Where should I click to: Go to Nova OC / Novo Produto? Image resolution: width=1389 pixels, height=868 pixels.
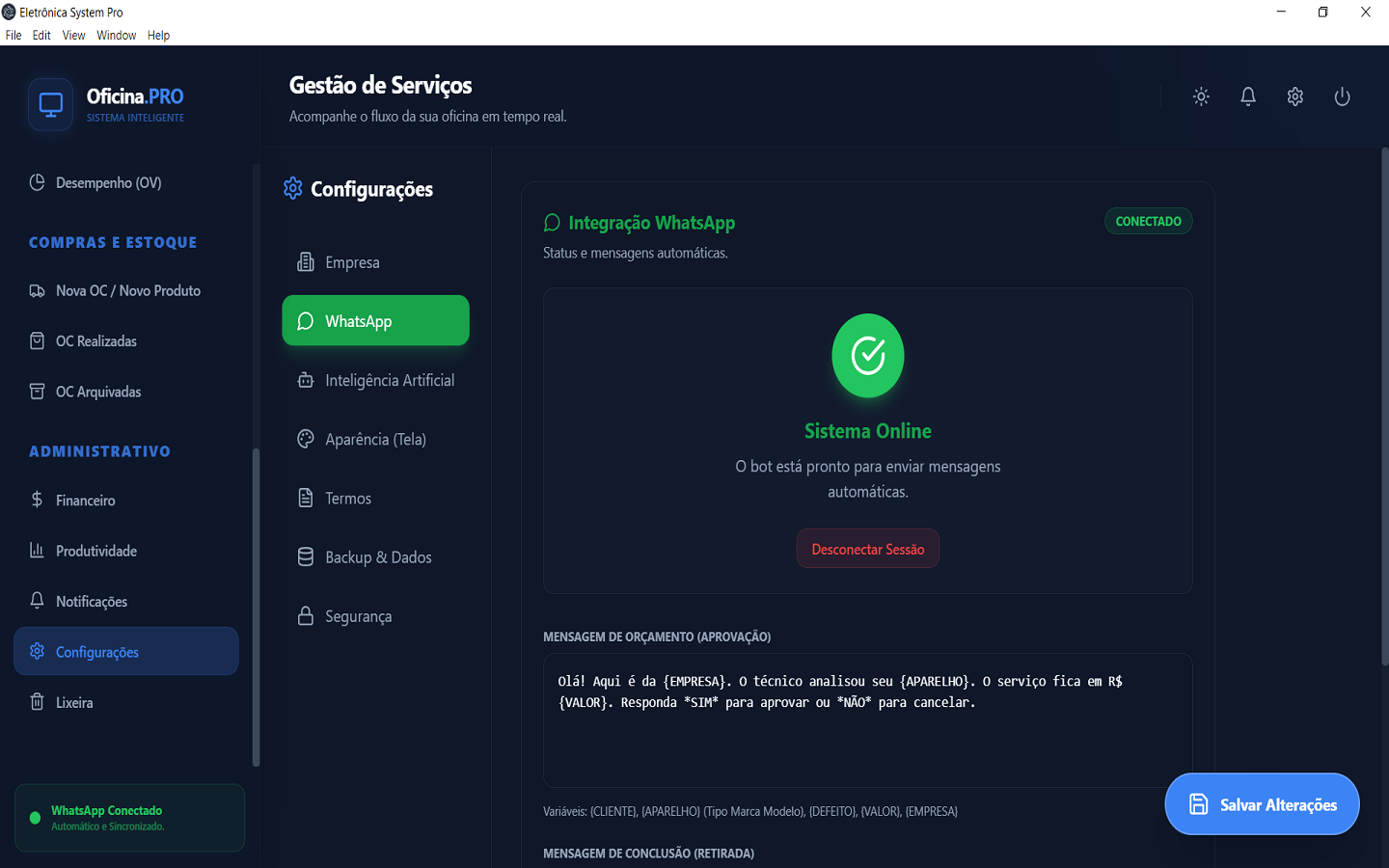(126, 290)
